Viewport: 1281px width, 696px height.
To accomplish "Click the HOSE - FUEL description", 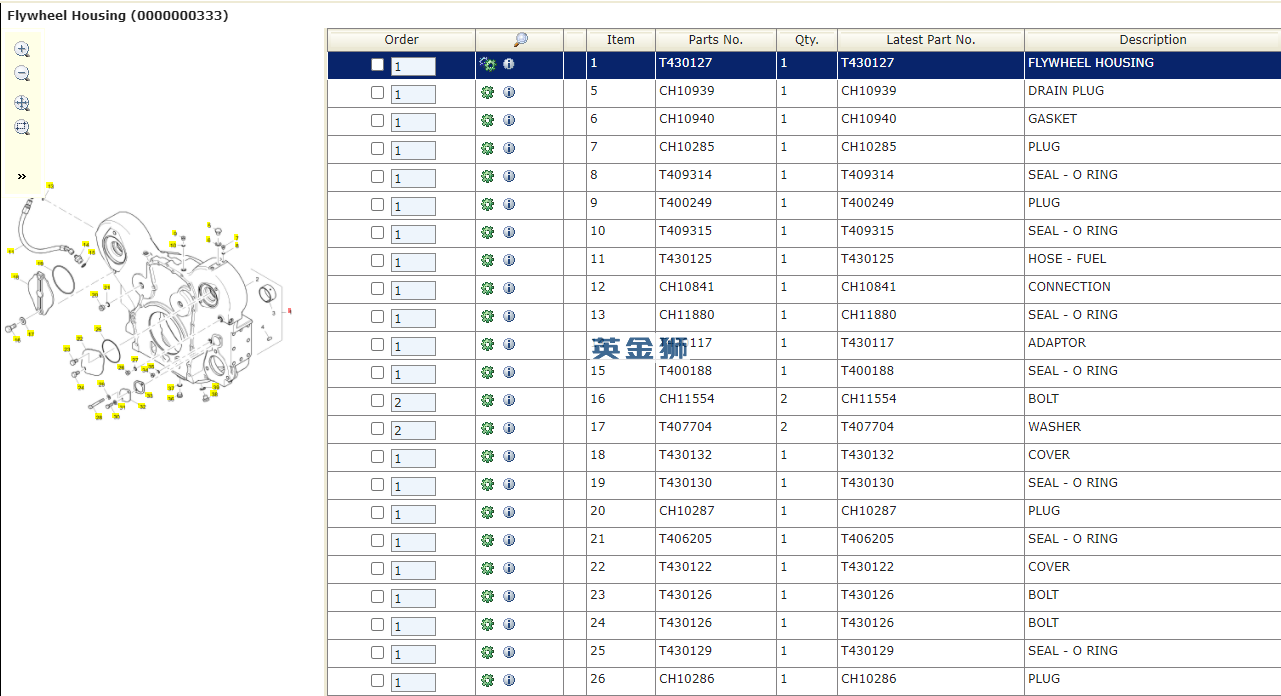I will (x=1067, y=259).
